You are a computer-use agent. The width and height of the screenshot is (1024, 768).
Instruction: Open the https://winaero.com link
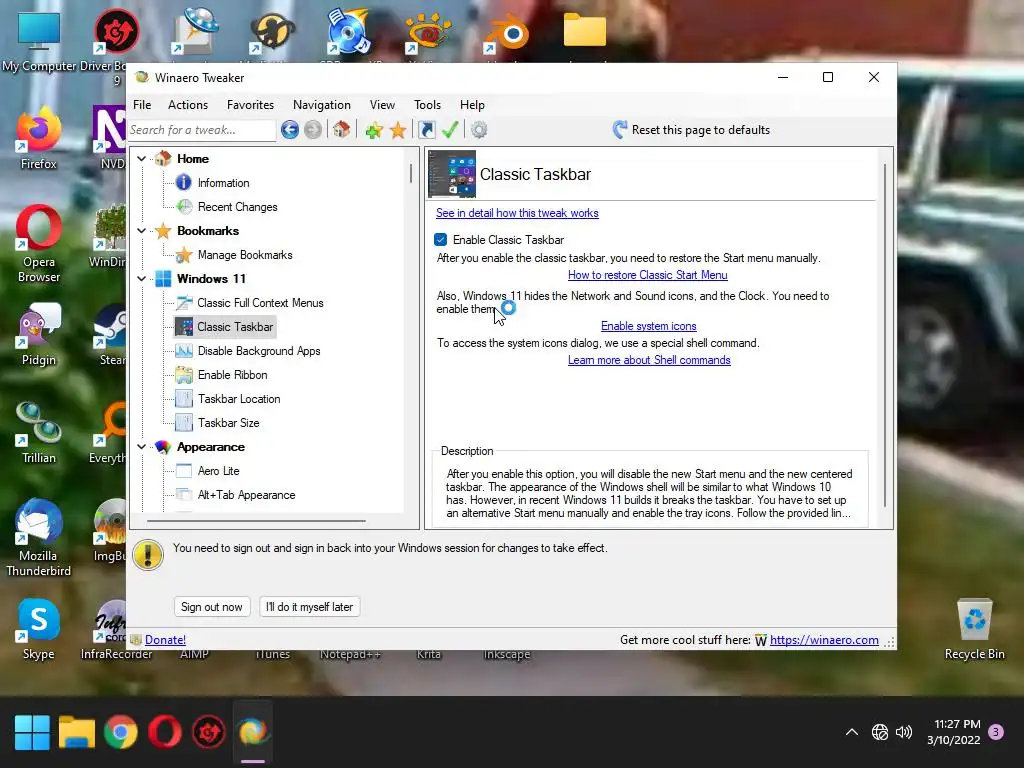824,640
